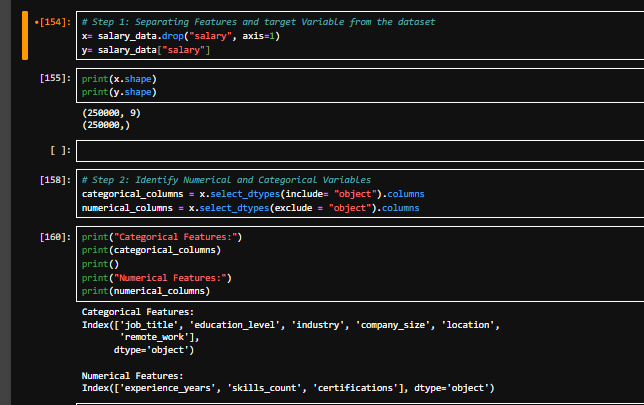The width and height of the screenshot is (644, 405).
Task: Click the line y= salary_data["salary"]
Action: point(146,50)
